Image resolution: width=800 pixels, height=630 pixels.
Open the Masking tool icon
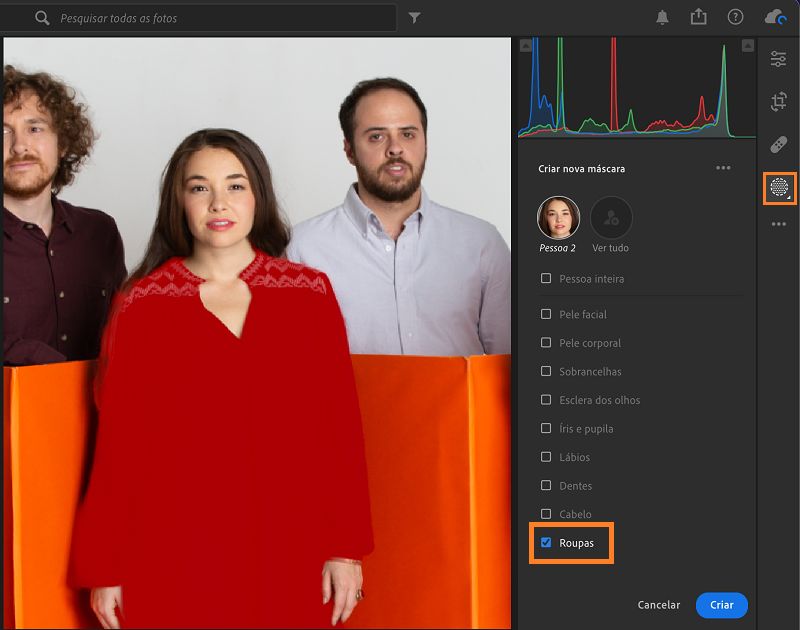(780, 188)
